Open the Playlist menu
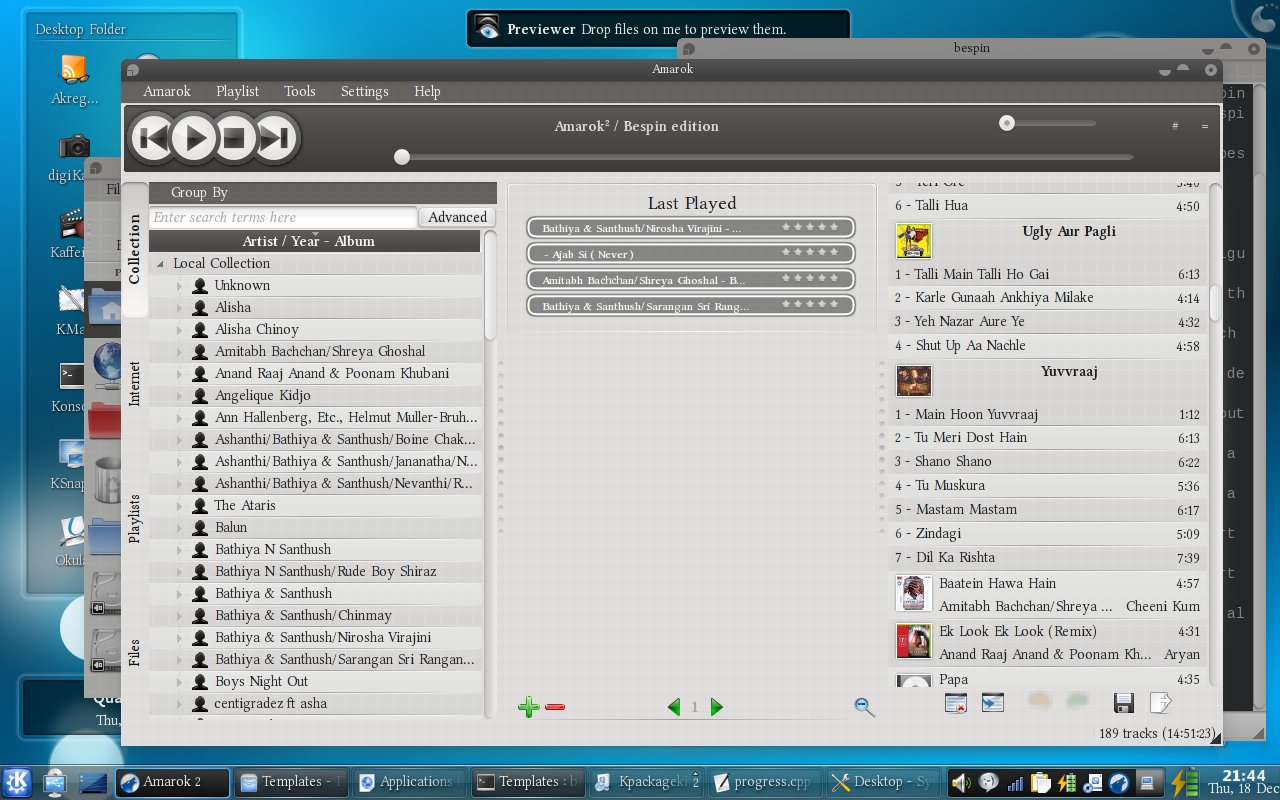The image size is (1280, 800). tap(237, 91)
